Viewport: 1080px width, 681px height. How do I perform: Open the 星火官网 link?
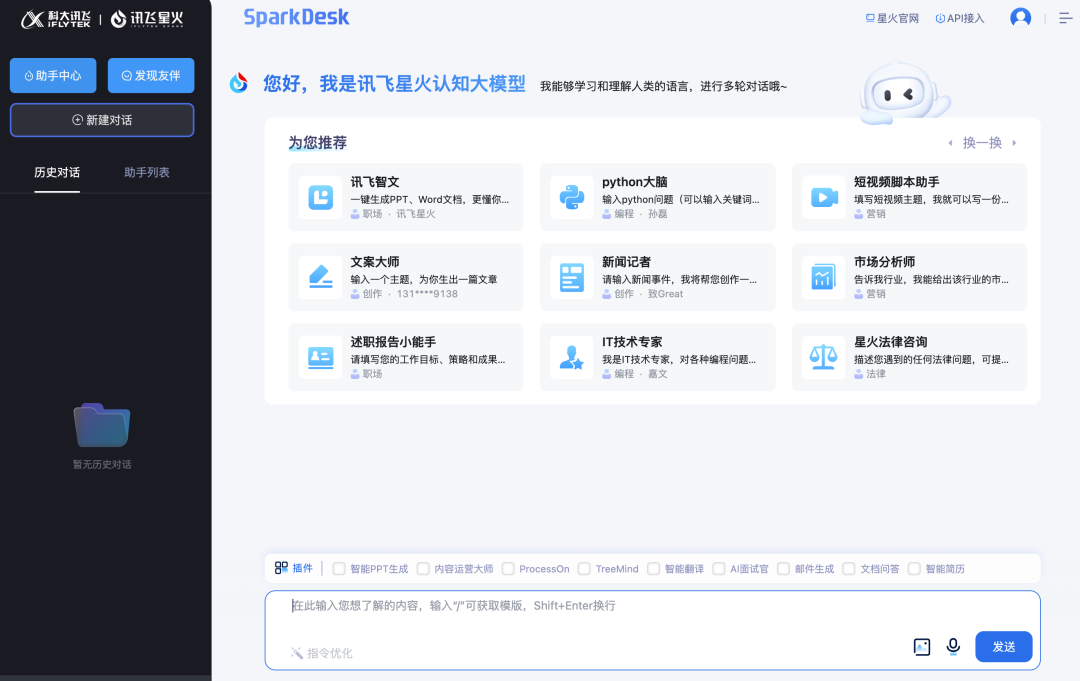tap(892, 19)
